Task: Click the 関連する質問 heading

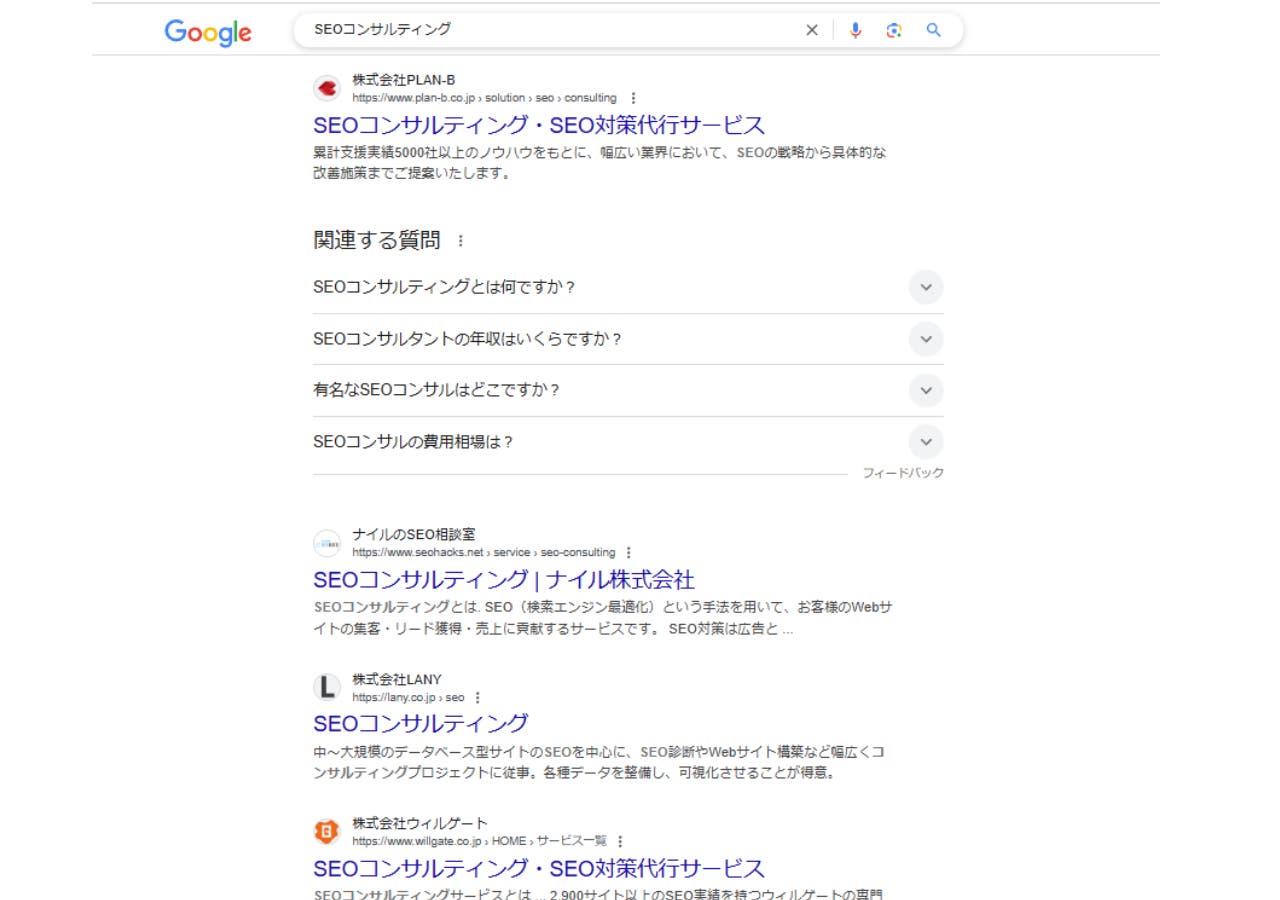Action: coord(376,241)
